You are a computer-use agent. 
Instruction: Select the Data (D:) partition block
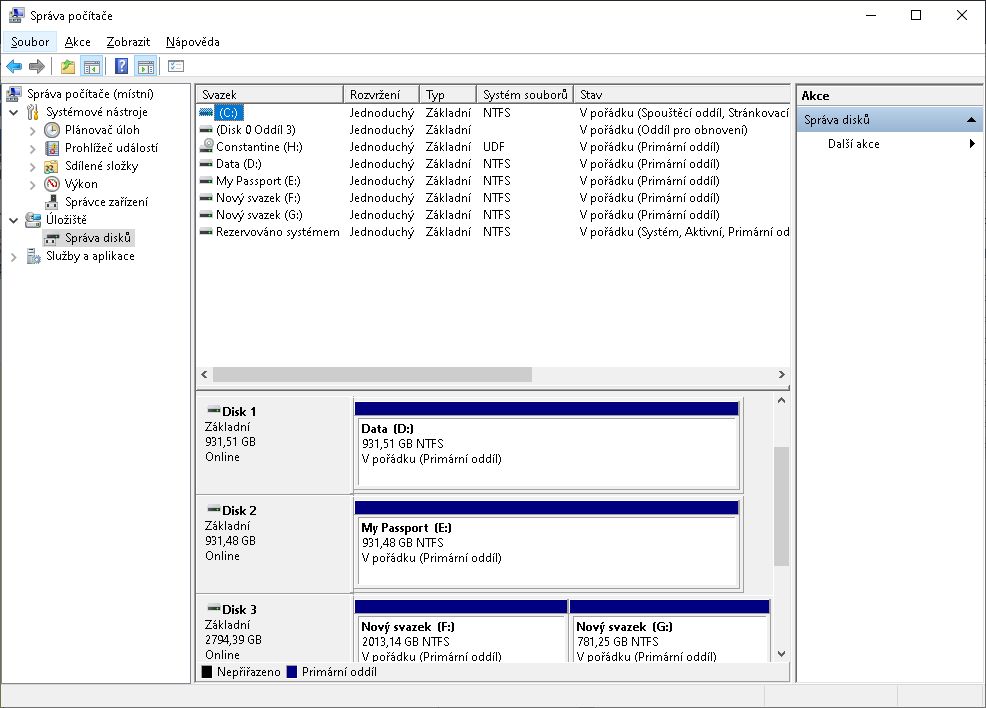tap(546, 445)
